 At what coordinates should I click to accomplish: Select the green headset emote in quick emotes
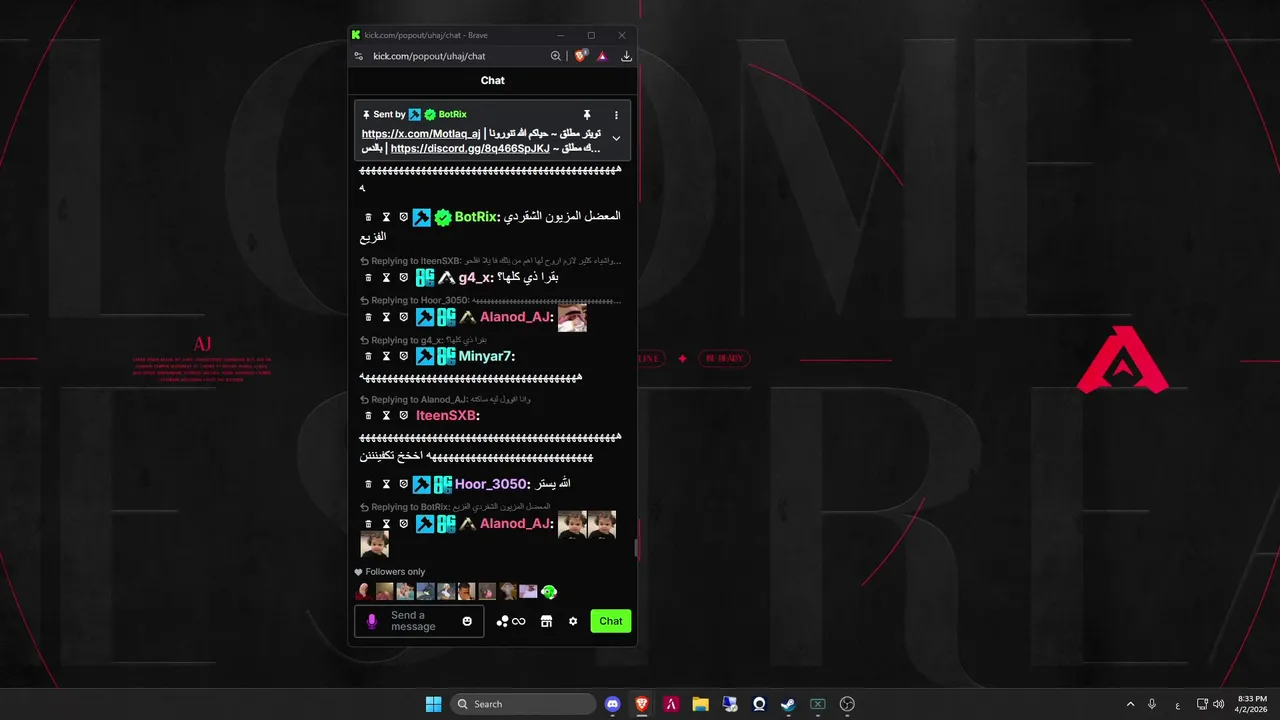tap(548, 592)
